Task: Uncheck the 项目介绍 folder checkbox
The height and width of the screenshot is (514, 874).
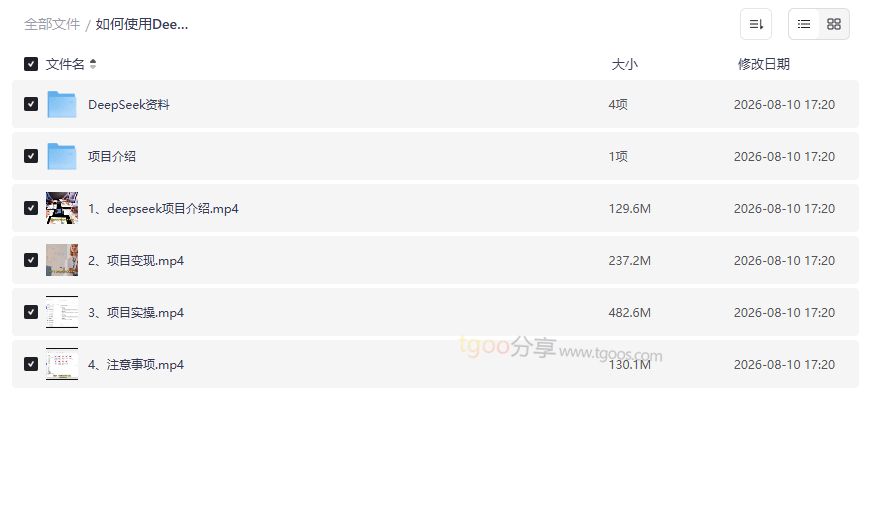Action: point(31,156)
